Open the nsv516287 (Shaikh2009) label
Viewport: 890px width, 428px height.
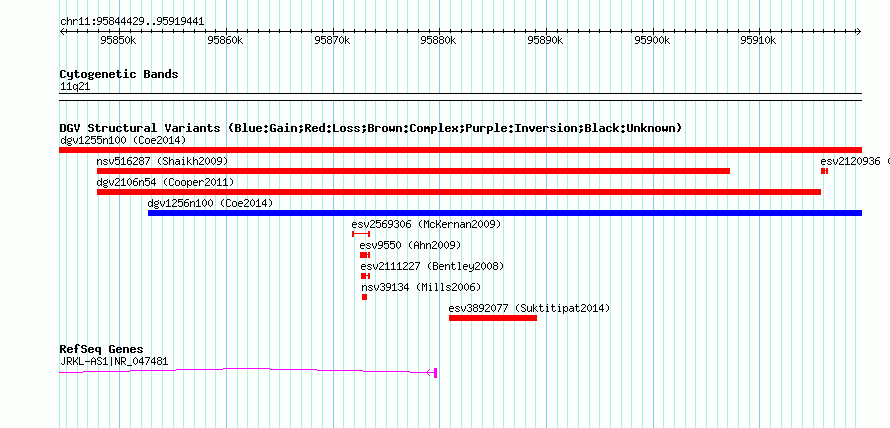point(162,161)
